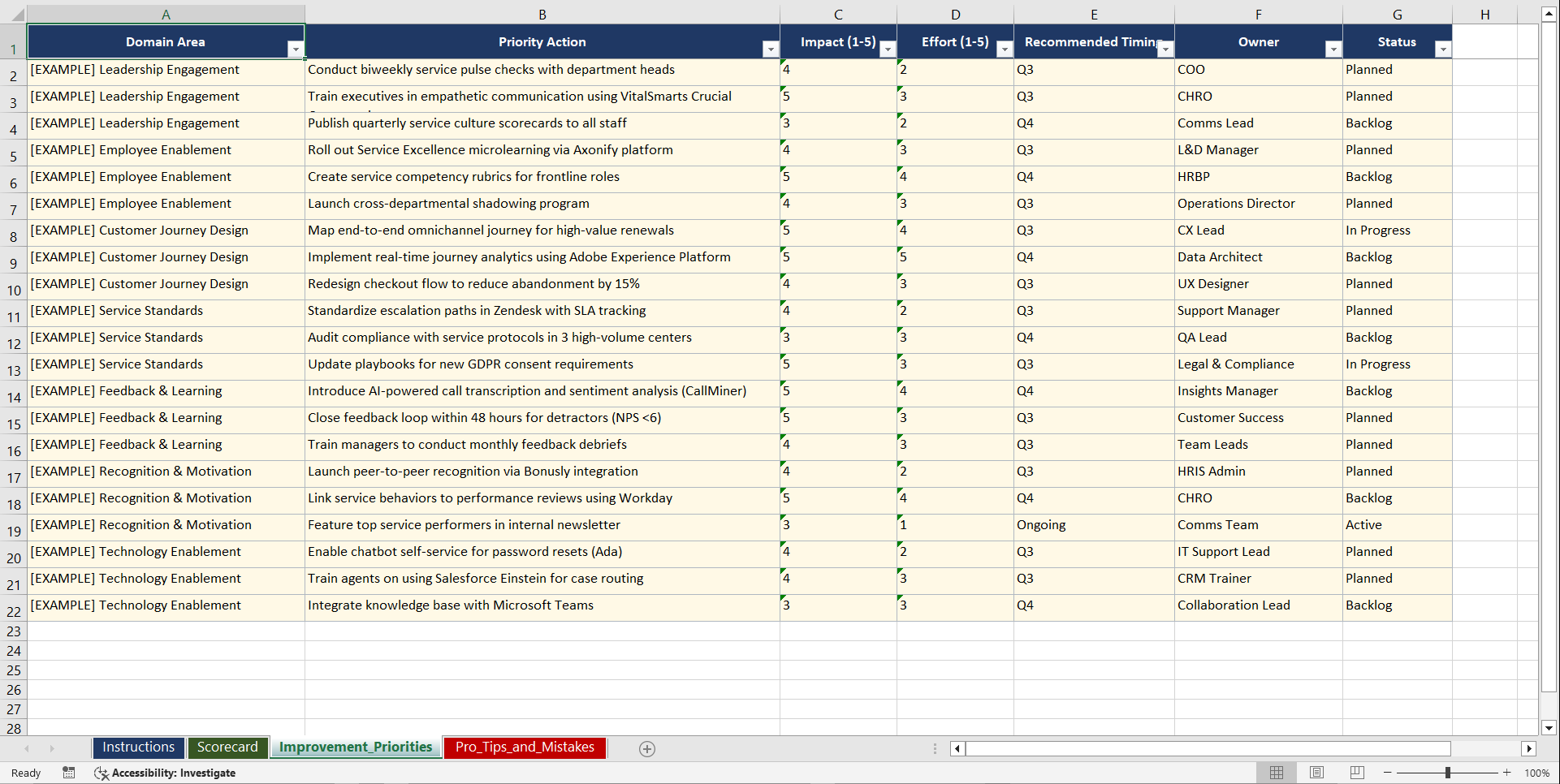This screenshot has height=784, width=1560.
Task: Open the Pro_Tips_and_Mistakes sheet
Action: 524,747
